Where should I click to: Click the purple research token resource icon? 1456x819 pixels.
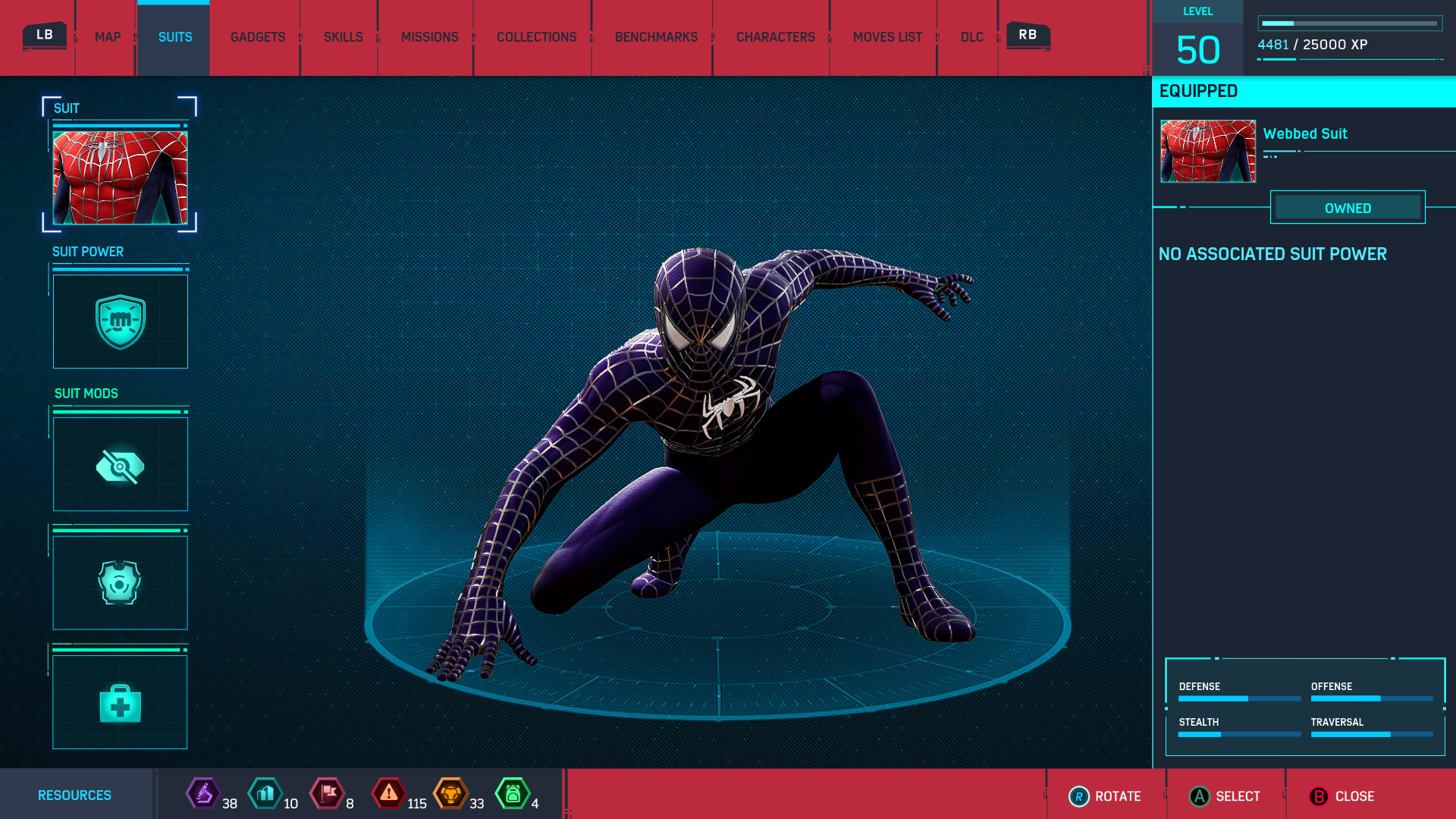(203, 794)
